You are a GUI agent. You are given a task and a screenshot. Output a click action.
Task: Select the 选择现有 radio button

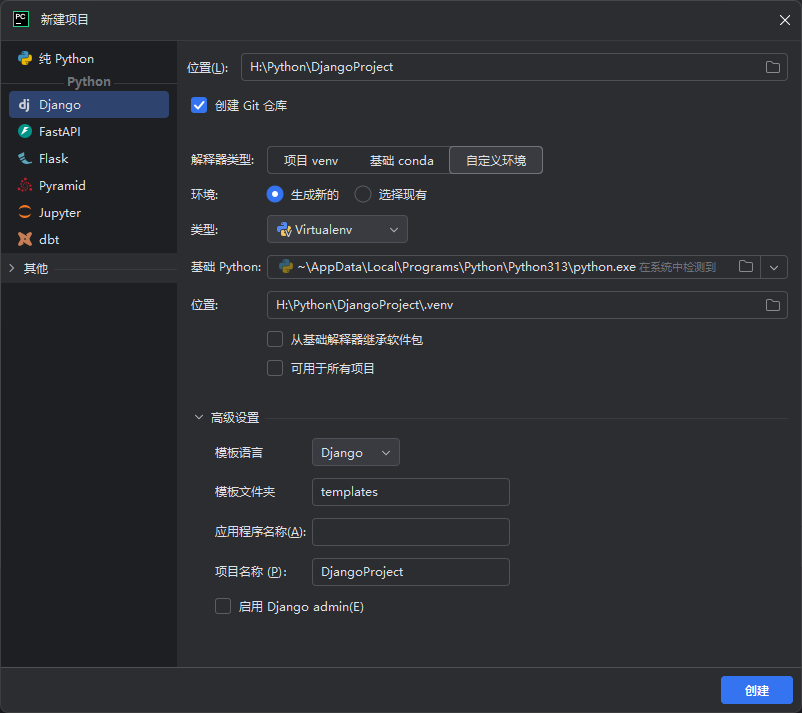click(363, 194)
